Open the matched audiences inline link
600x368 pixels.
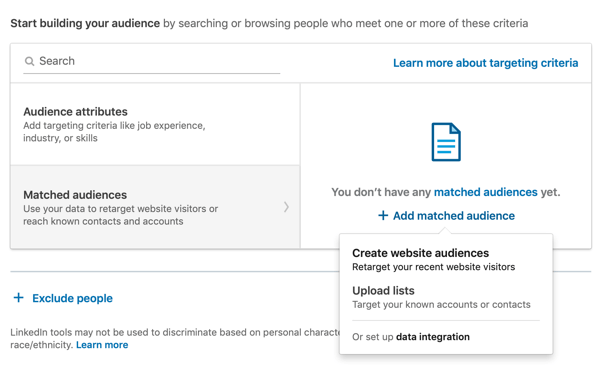(x=486, y=192)
